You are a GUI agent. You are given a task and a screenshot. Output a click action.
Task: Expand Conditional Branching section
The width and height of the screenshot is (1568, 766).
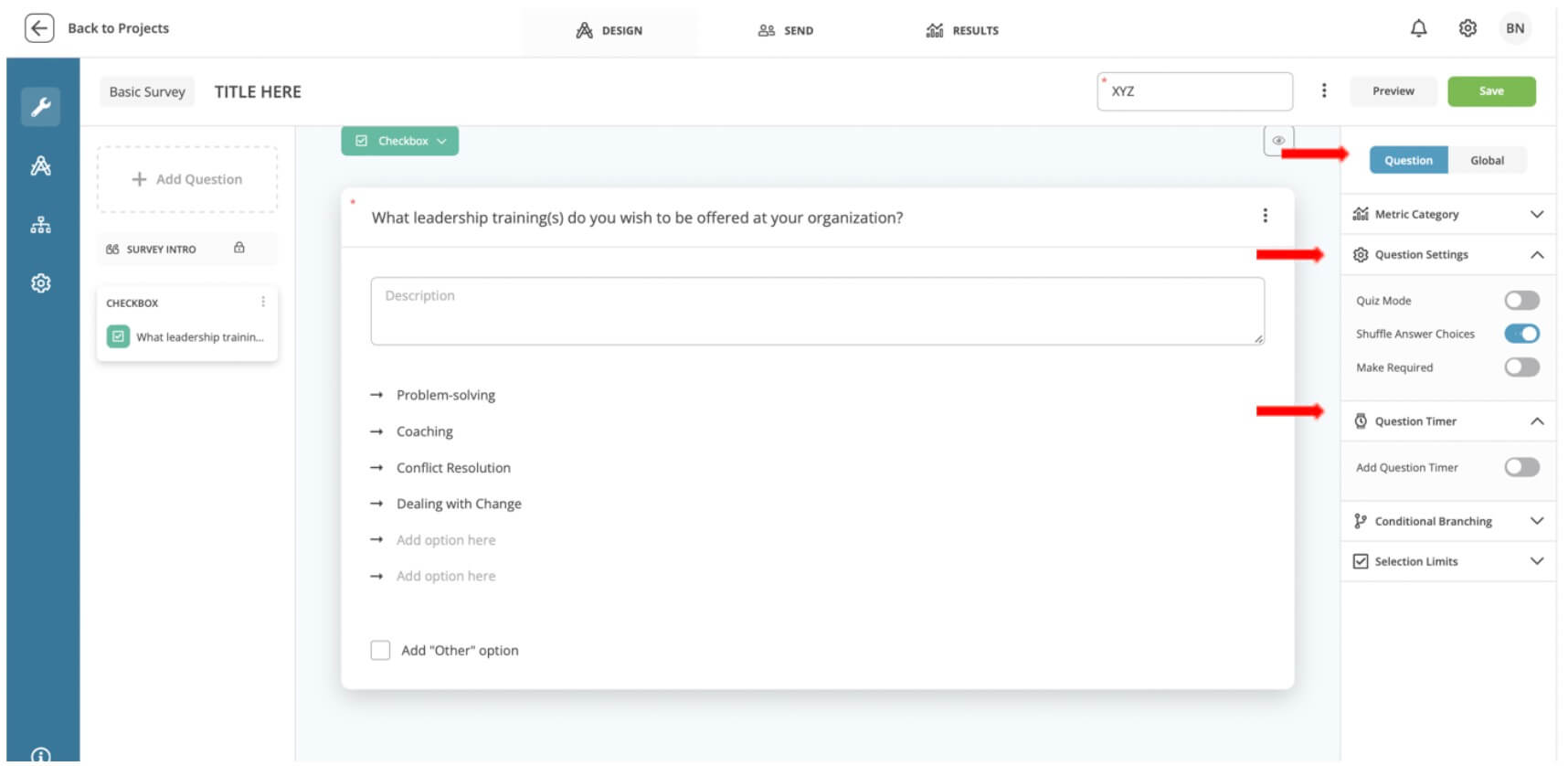[x=1537, y=521]
